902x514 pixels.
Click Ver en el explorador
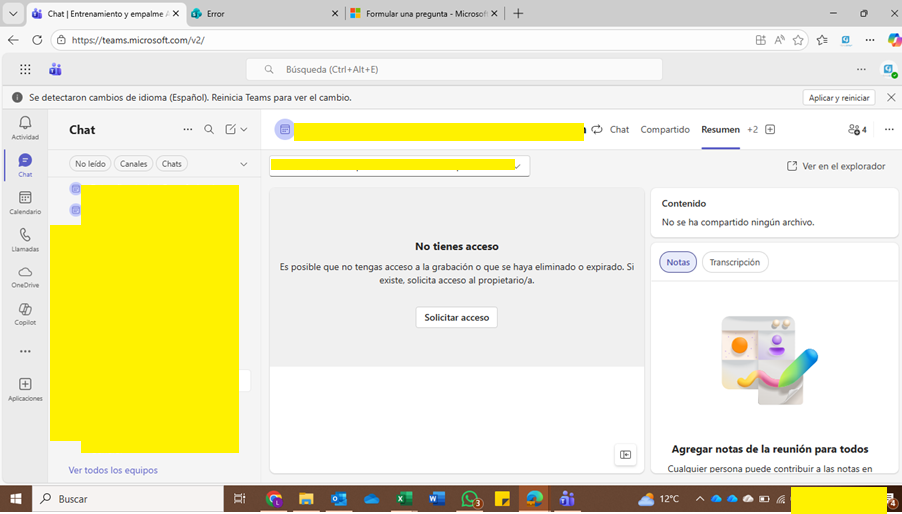[x=836, y=166]
